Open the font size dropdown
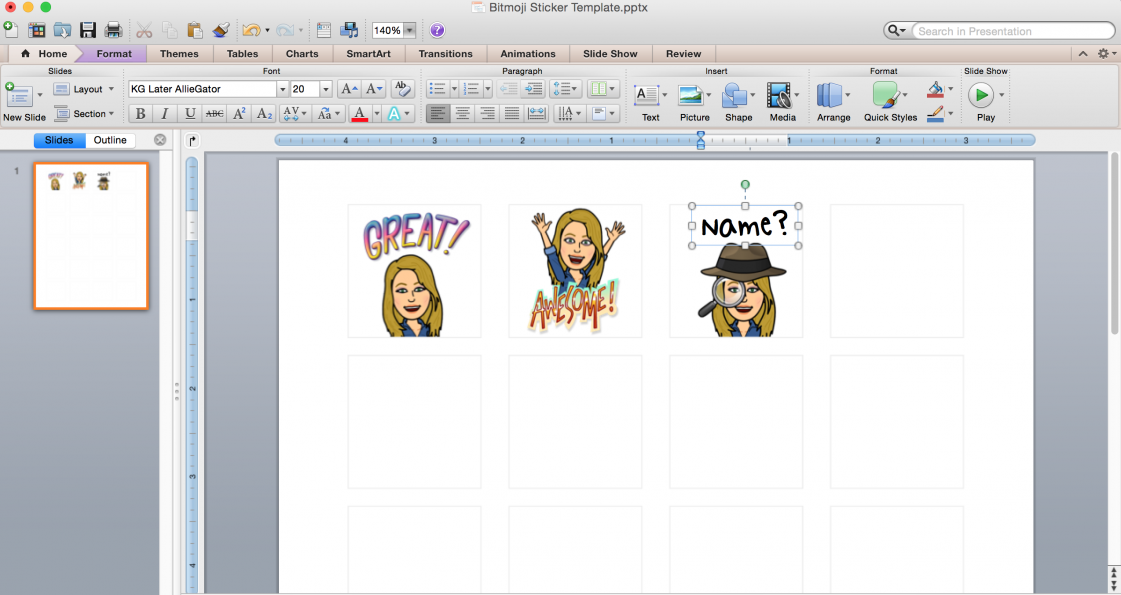 (325, 88)
